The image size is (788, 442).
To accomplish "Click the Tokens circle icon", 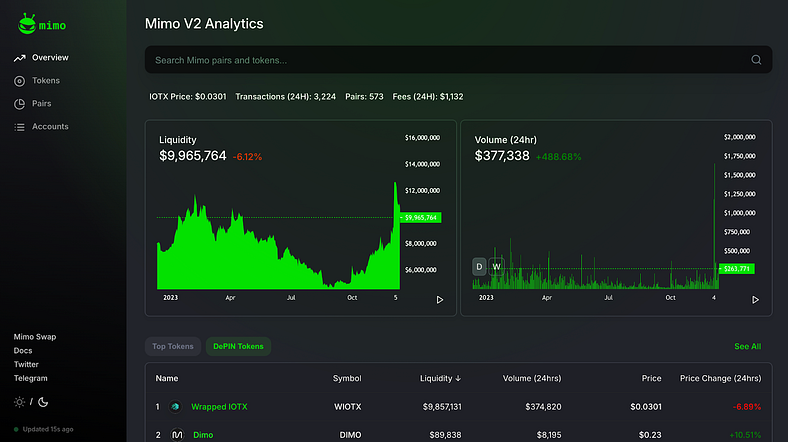I will coord(20,81).
